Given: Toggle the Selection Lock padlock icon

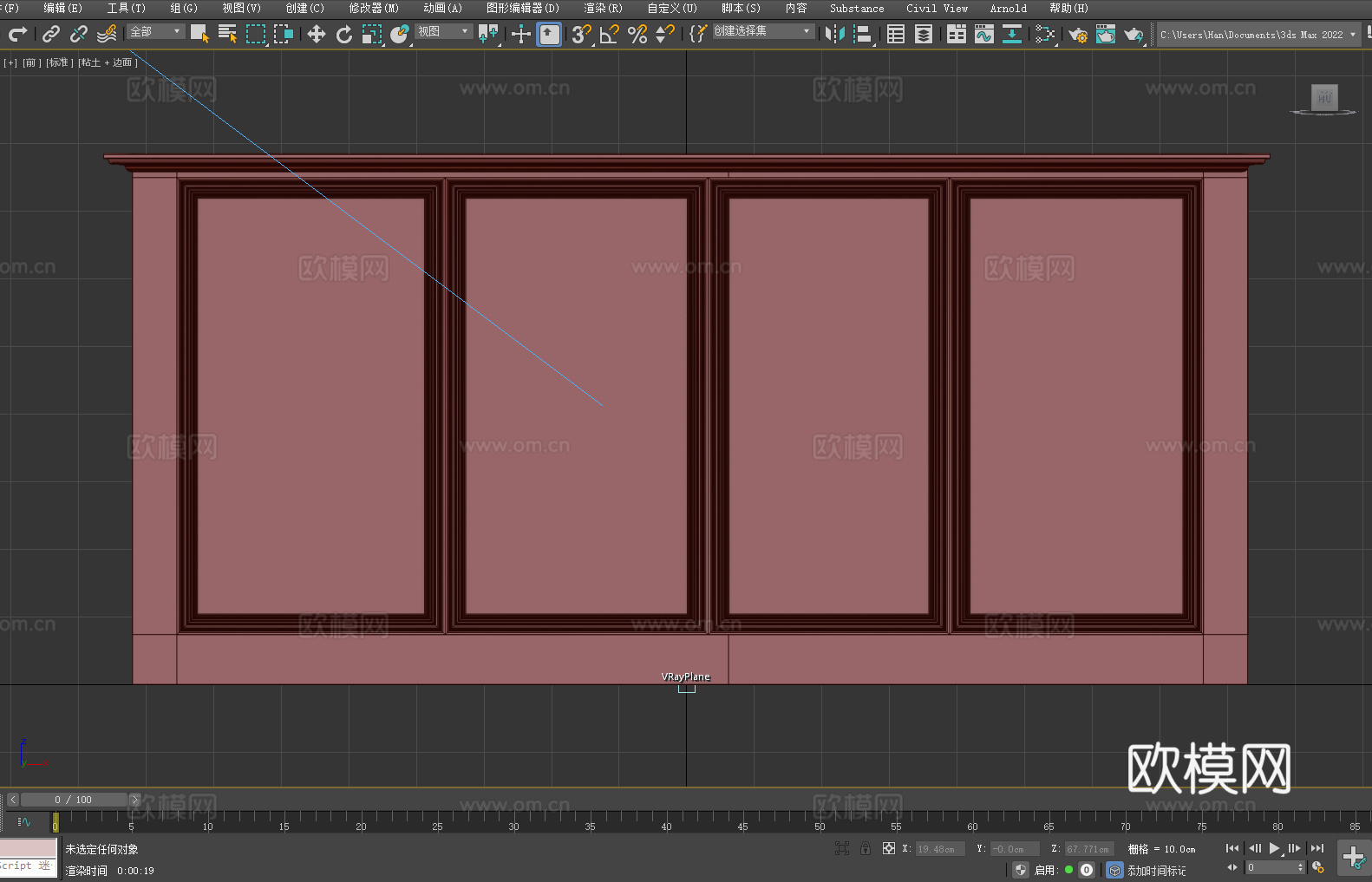Looking at the screenshot, I should click(866, 848).
